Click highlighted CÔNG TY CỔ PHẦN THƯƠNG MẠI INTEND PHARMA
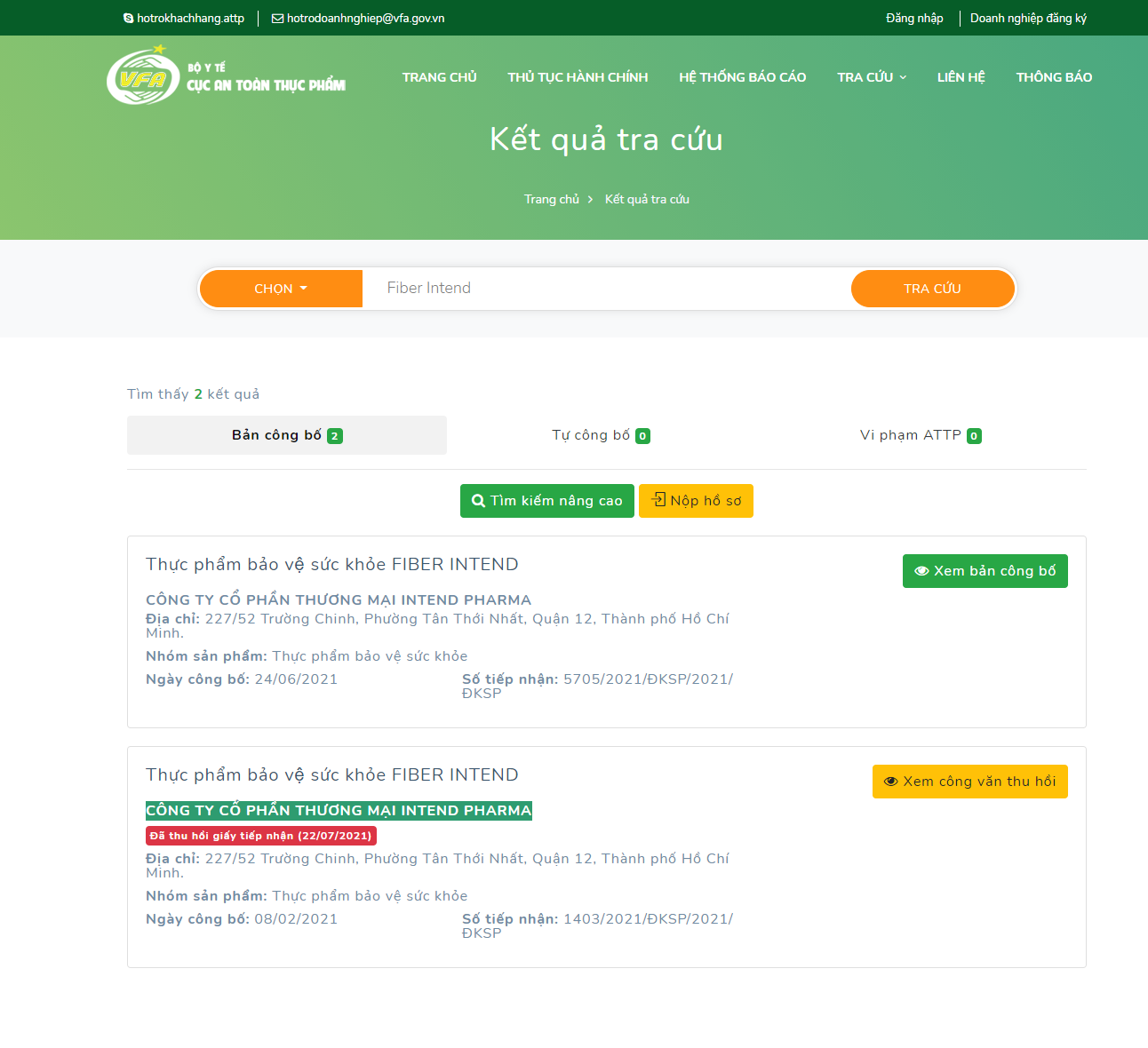Viewport: 1148px width, 1048px height. click(339, 810)
